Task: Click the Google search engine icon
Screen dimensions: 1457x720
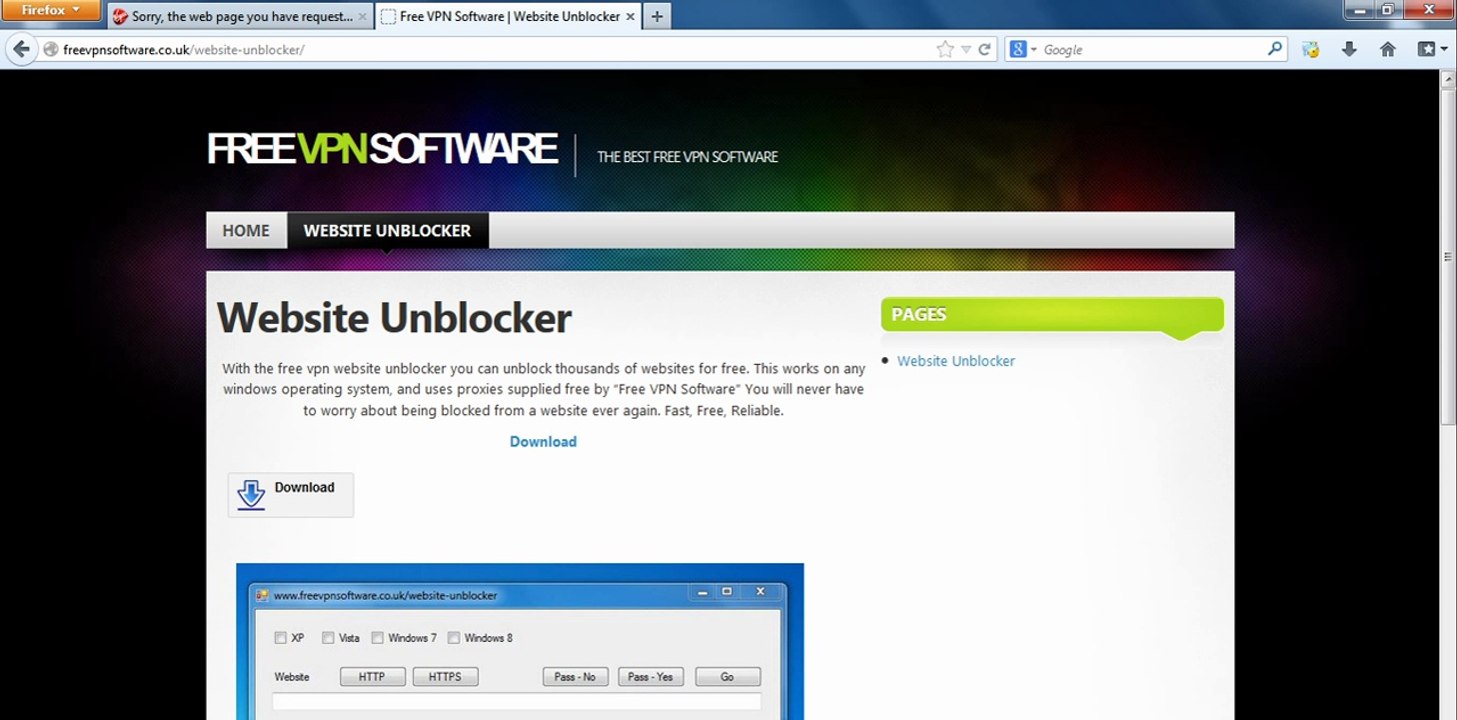Action: coord(1018,49)
